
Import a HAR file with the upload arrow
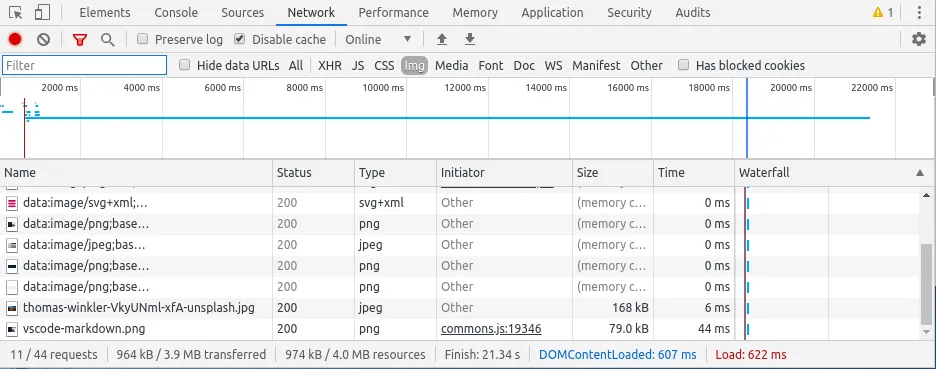[442, 39]
